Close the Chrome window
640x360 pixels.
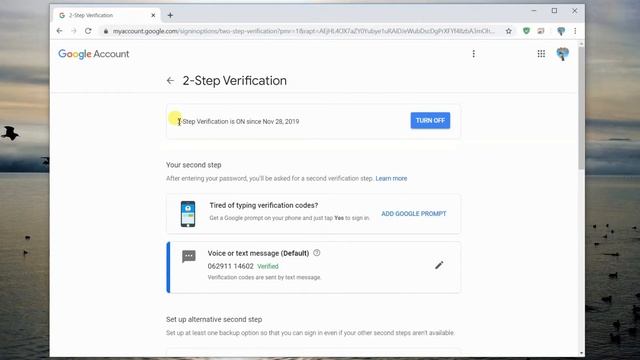coord(574,11)
